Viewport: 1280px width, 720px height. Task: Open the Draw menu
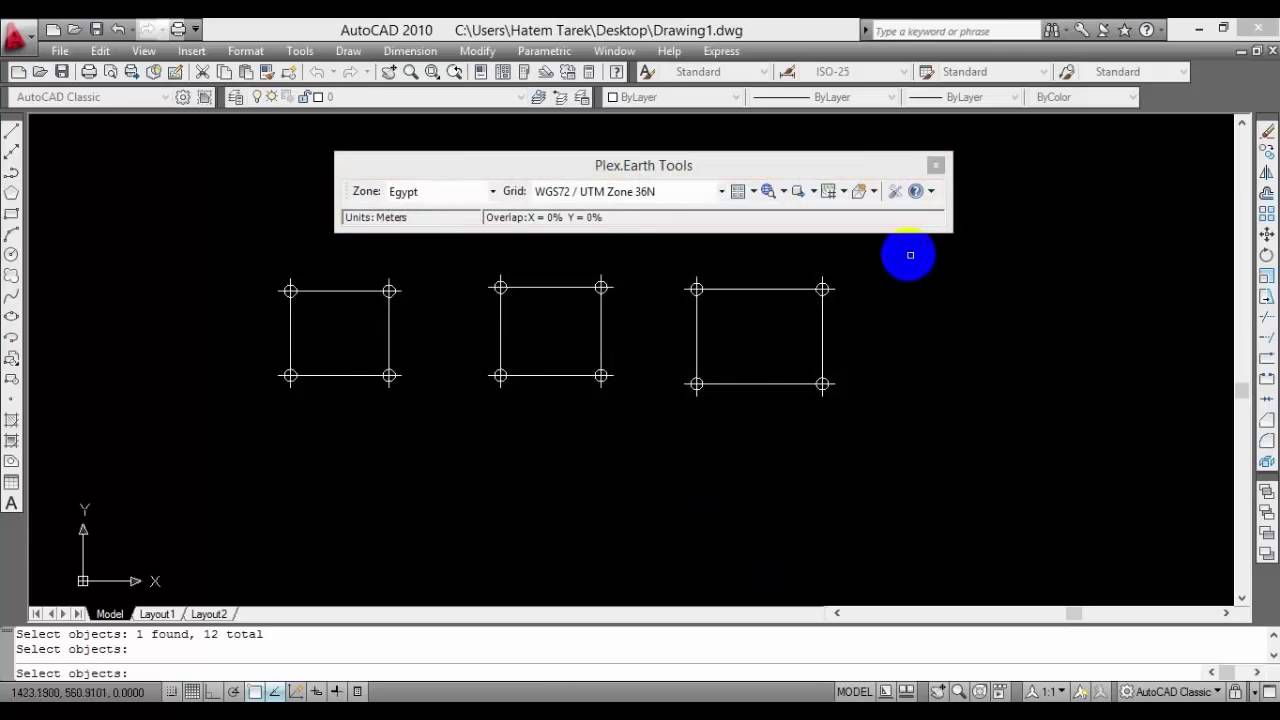pyautogui.click(x=348, y=51)
